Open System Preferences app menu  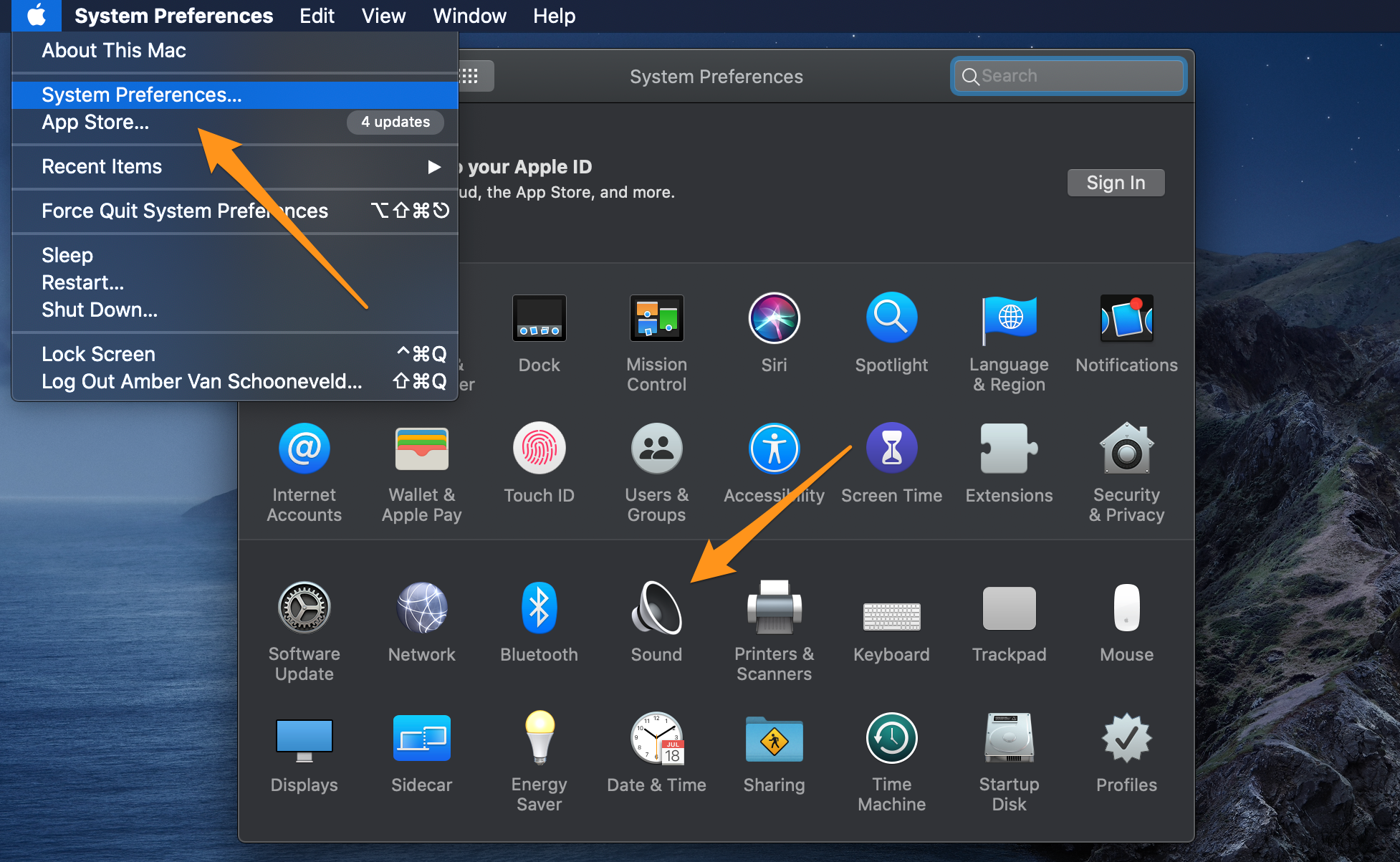pos(173,15)
